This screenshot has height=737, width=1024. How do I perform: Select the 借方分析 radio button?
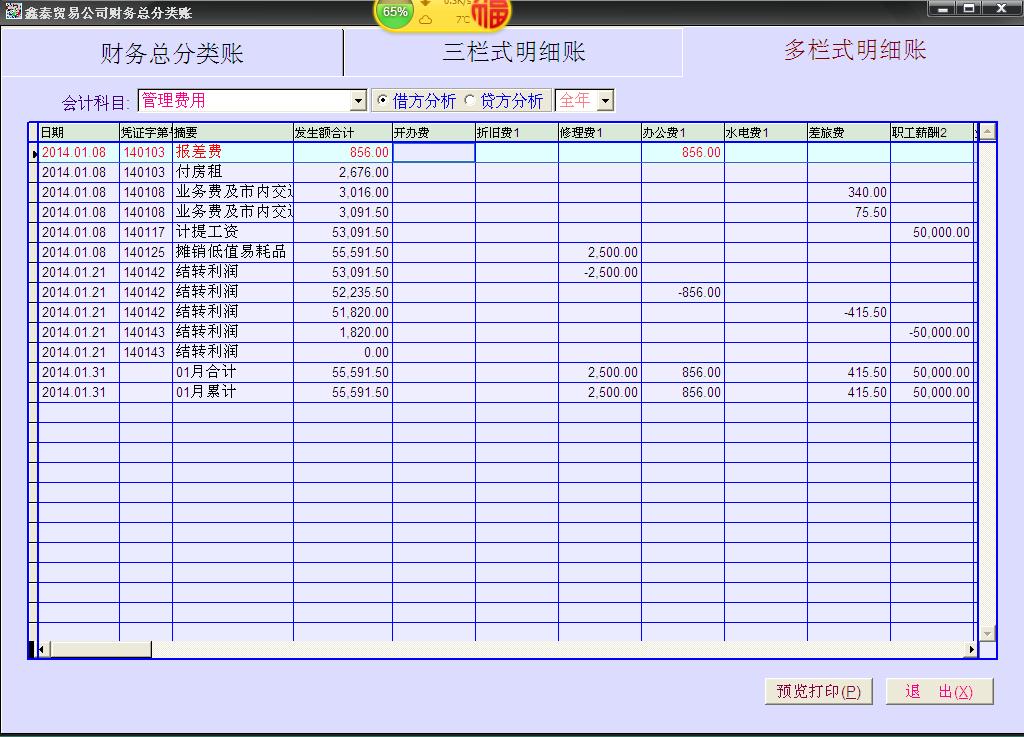coord(382,101)
